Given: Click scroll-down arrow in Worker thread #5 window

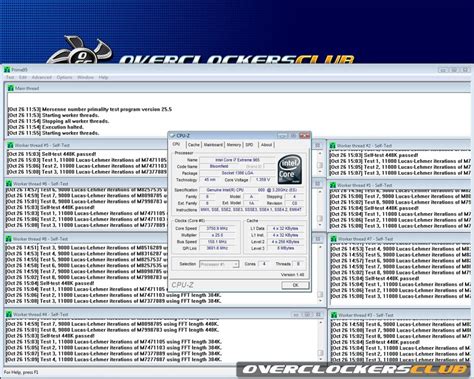Looking at the screenshot, I should point(320,172).
